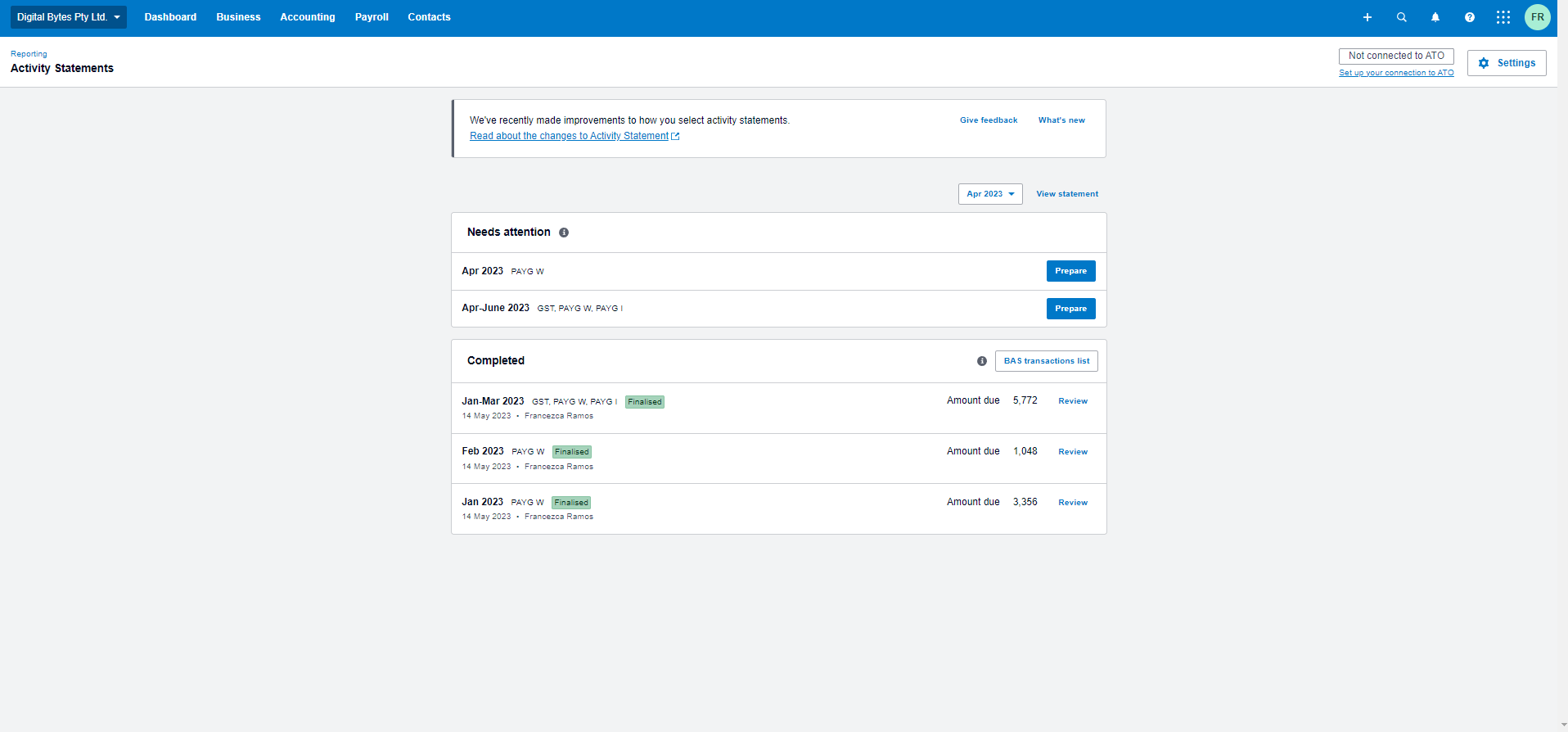Click the amount 5,772
The image size is (1568, 732).
coord(1025,400)
